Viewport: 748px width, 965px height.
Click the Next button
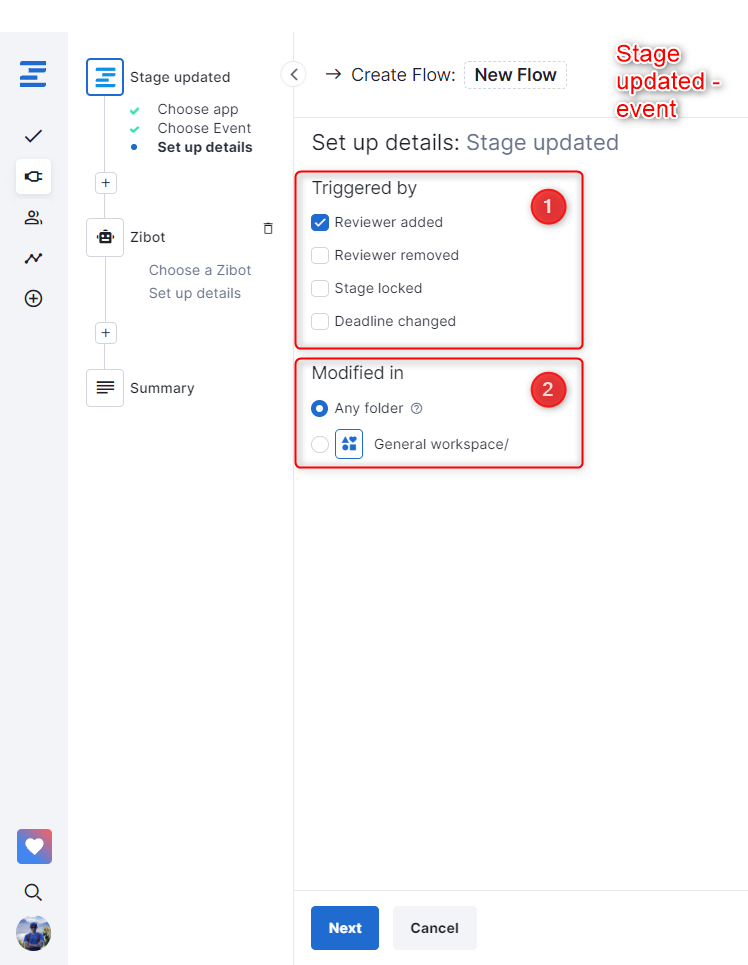click(x=344, y=928)
